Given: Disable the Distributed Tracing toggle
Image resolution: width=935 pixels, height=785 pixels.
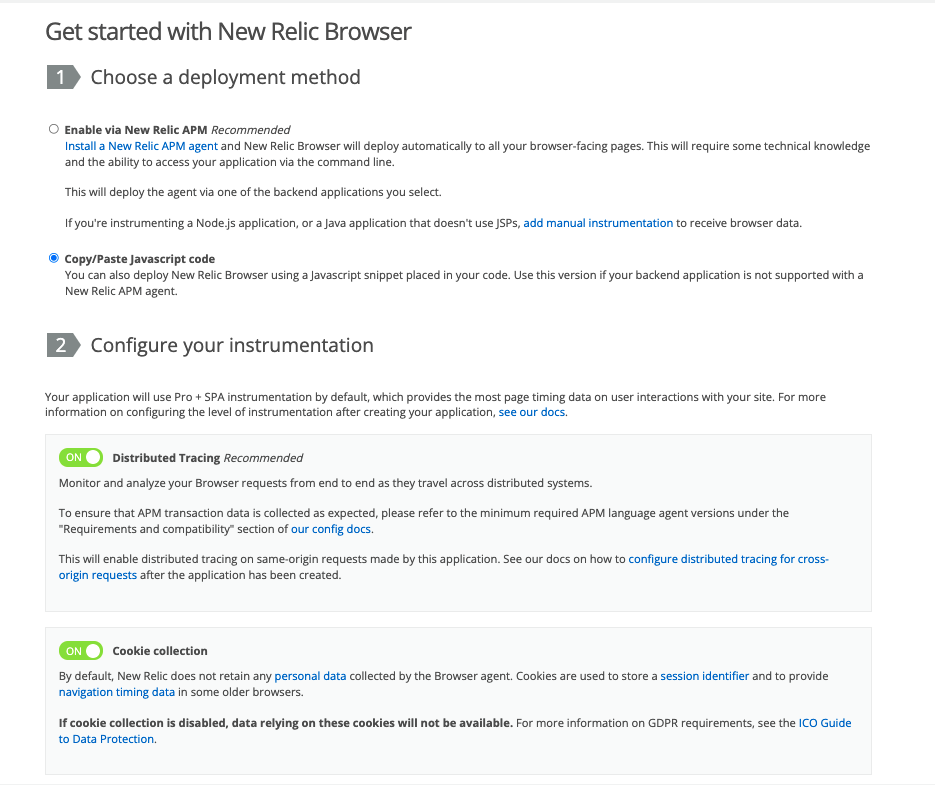Looking at the screenshot, I should (x=81, y=457).
